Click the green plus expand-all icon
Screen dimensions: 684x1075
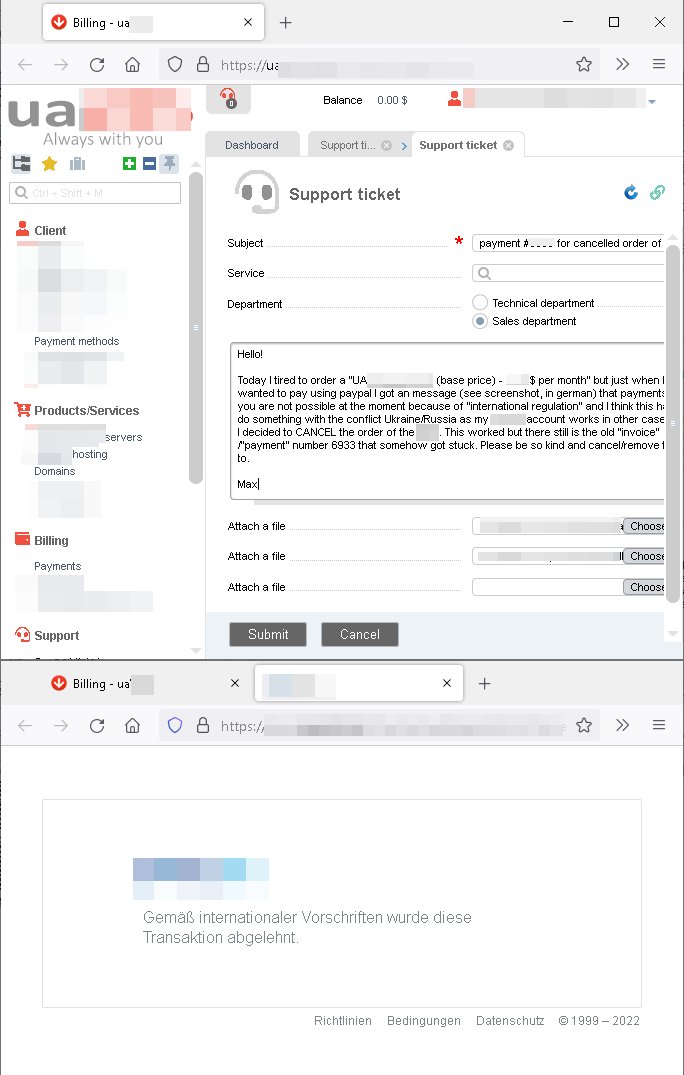(x=129, y=164)
